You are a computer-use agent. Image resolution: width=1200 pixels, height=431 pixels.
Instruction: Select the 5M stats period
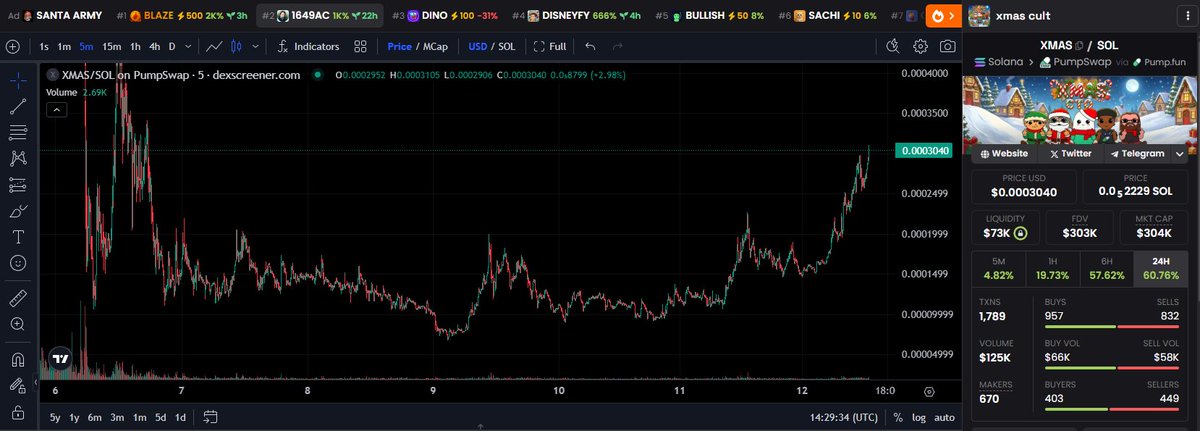[999, 268]
